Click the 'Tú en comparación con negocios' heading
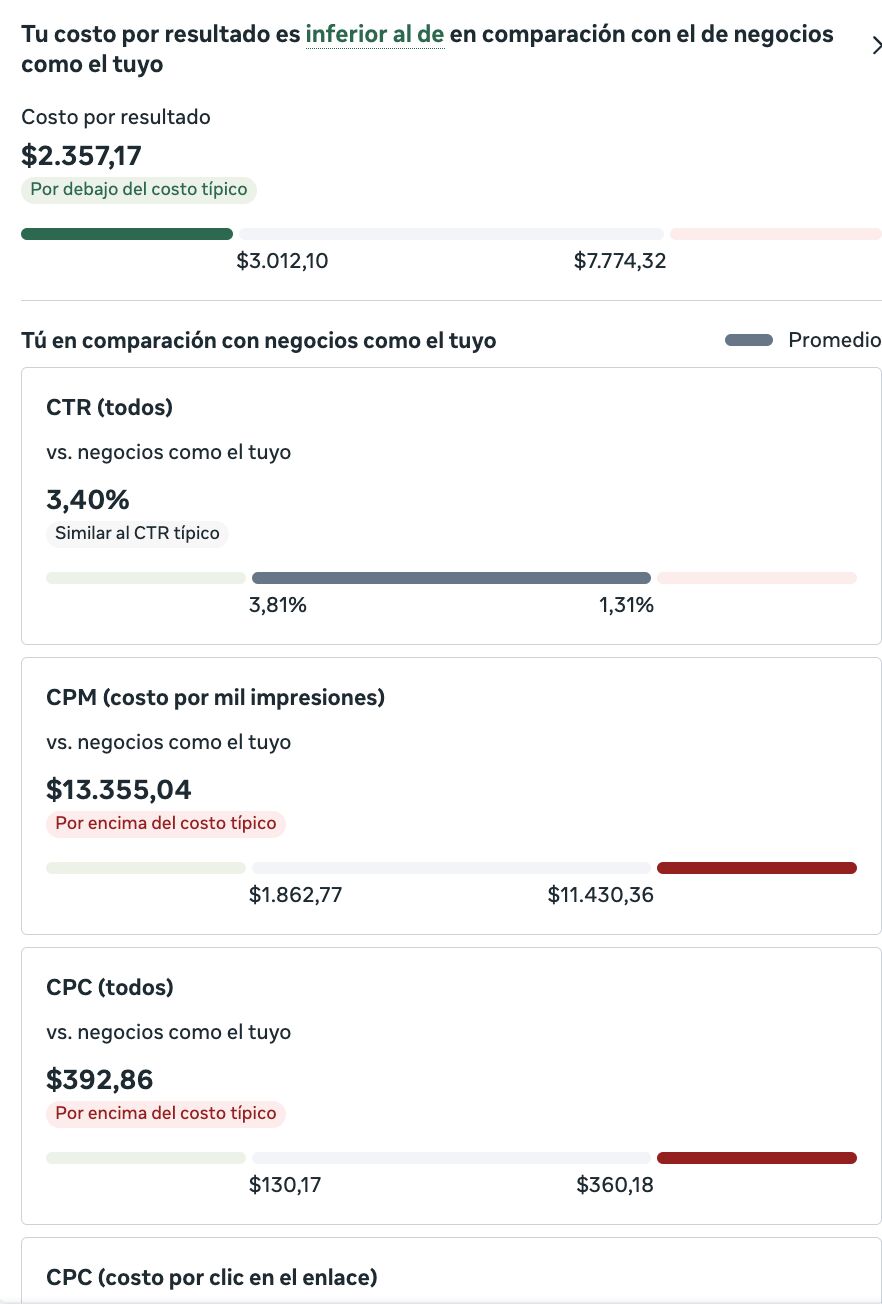Screen dimensions: 882x1304 [x=259, y=341]
